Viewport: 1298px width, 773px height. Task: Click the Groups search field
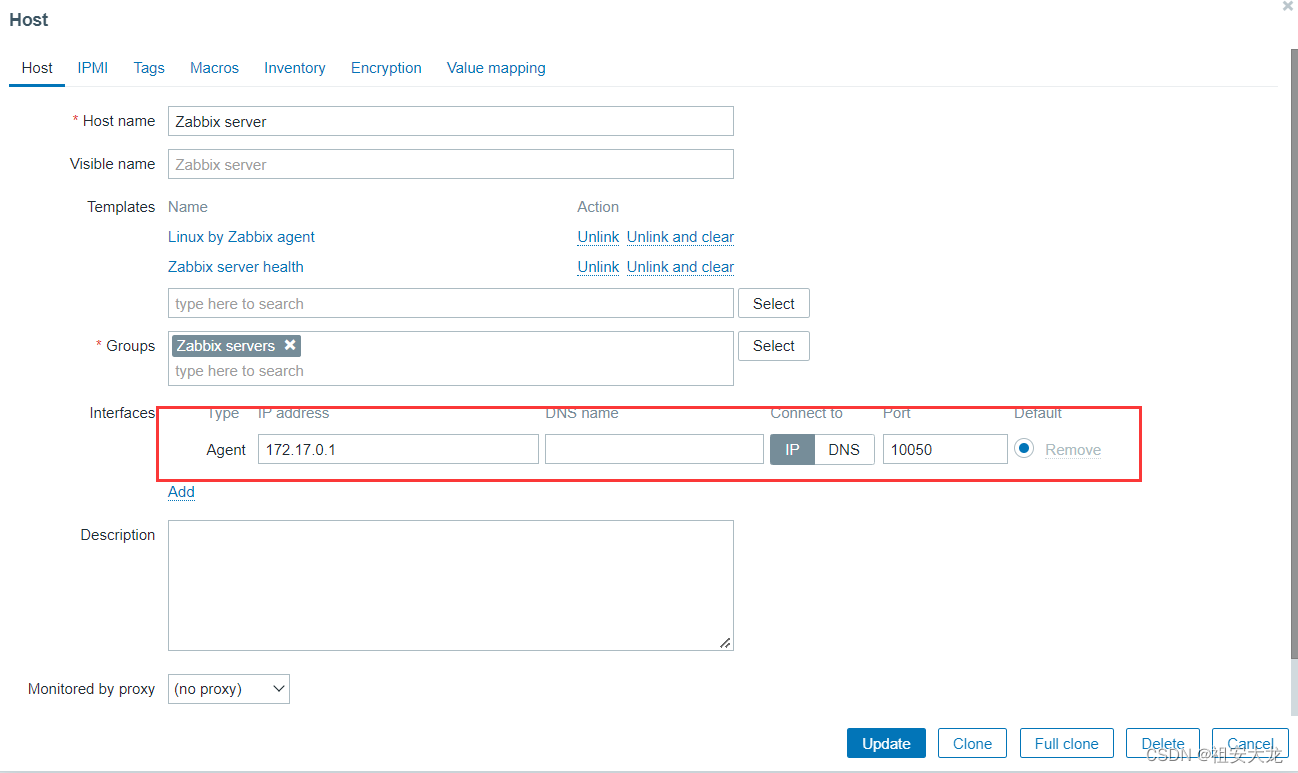click(451, 371)
